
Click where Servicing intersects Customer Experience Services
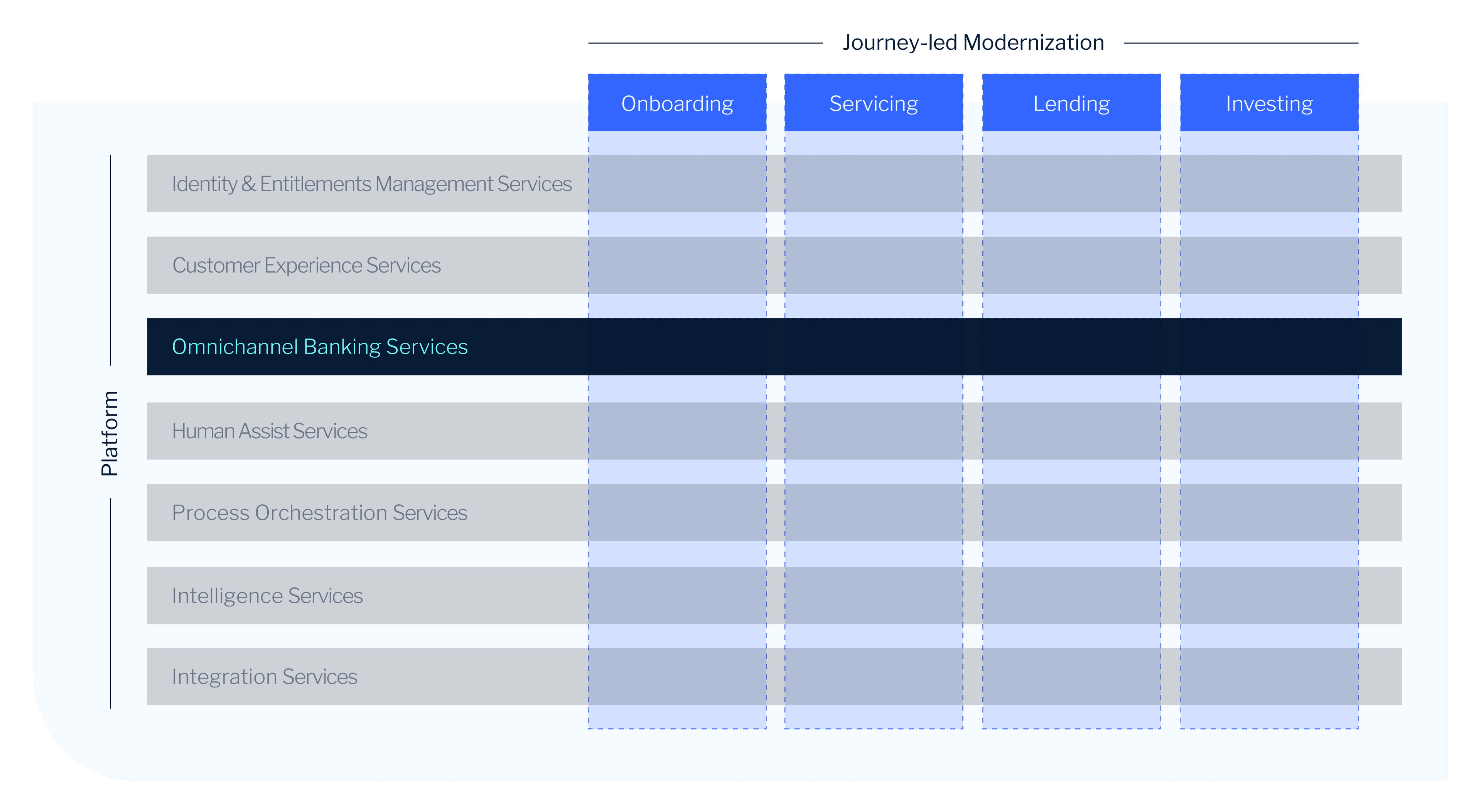[x=873, y=265]
